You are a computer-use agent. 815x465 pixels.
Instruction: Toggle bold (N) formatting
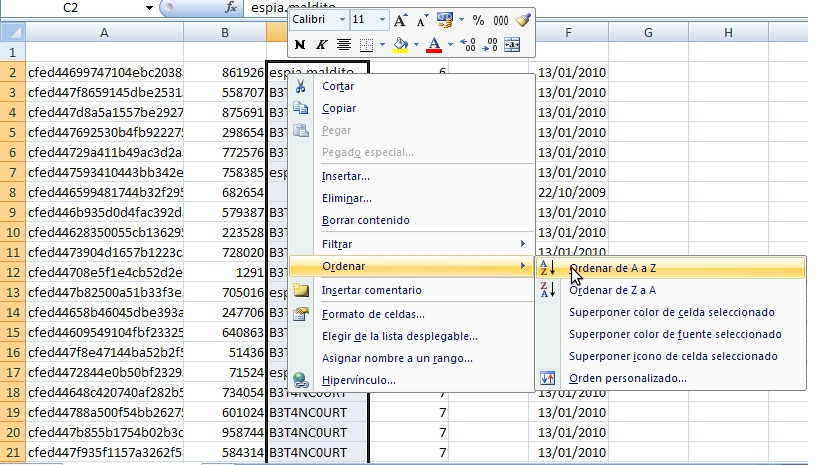coord(299,45)
